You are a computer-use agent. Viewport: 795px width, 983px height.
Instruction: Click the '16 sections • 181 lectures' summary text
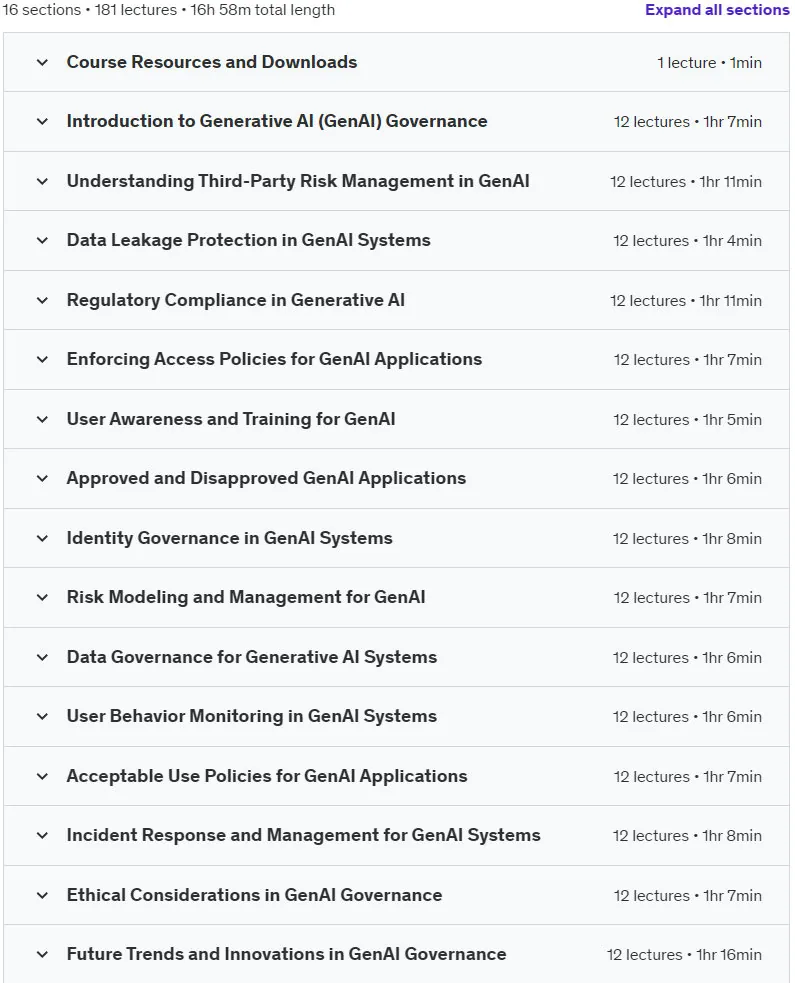click(90, 10)
